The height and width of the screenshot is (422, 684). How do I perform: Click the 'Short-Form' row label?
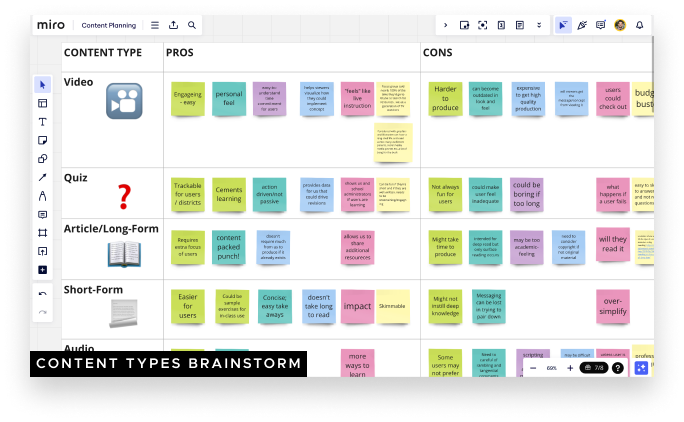(93, 290)
